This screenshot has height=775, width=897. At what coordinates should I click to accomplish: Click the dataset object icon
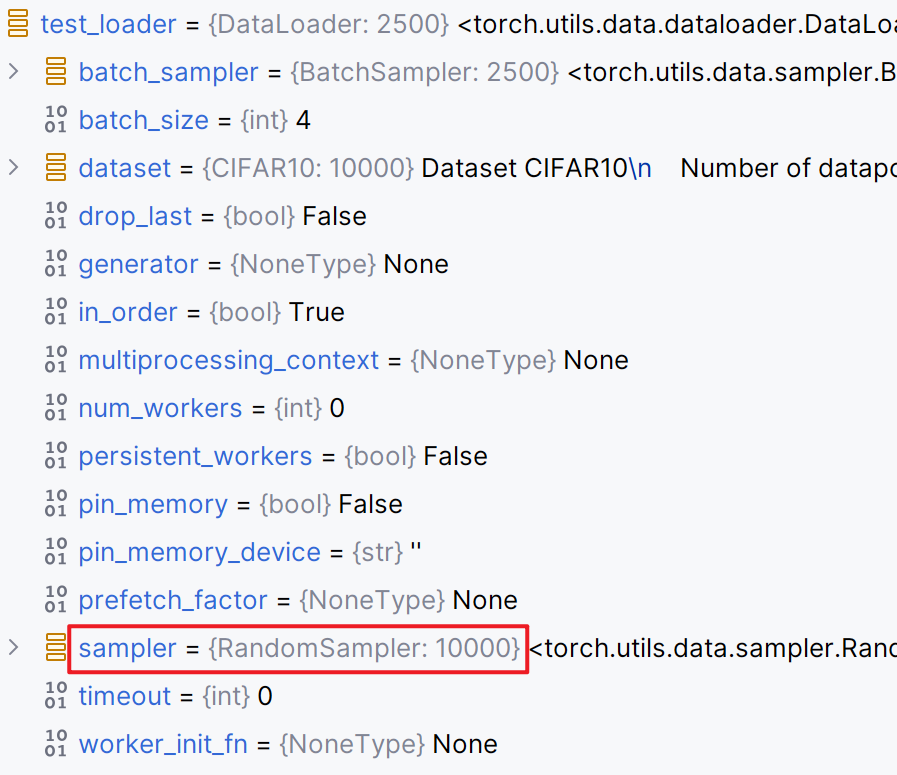(x=56, y=168)
